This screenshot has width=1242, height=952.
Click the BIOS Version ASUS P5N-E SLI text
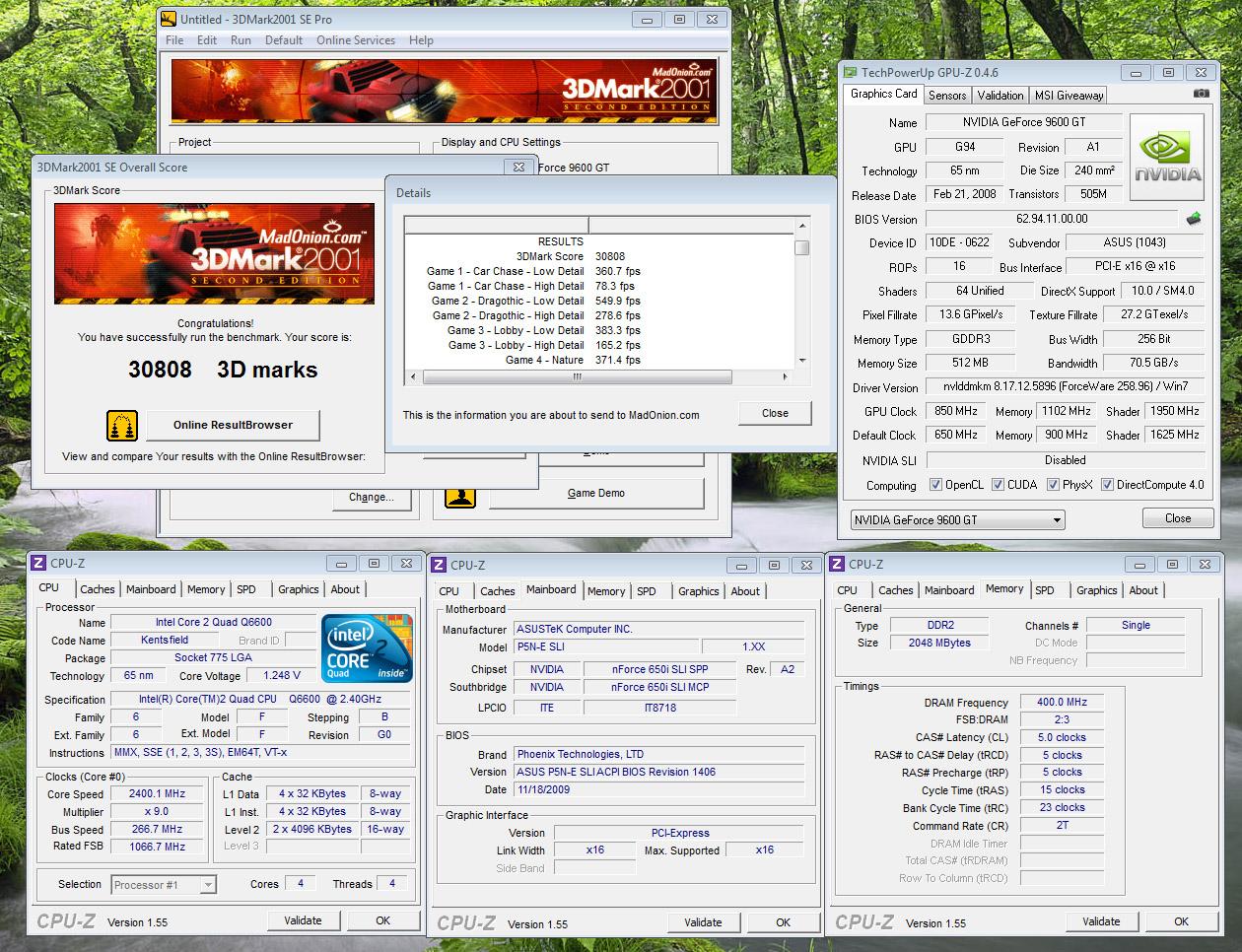(x=659, y=773)
